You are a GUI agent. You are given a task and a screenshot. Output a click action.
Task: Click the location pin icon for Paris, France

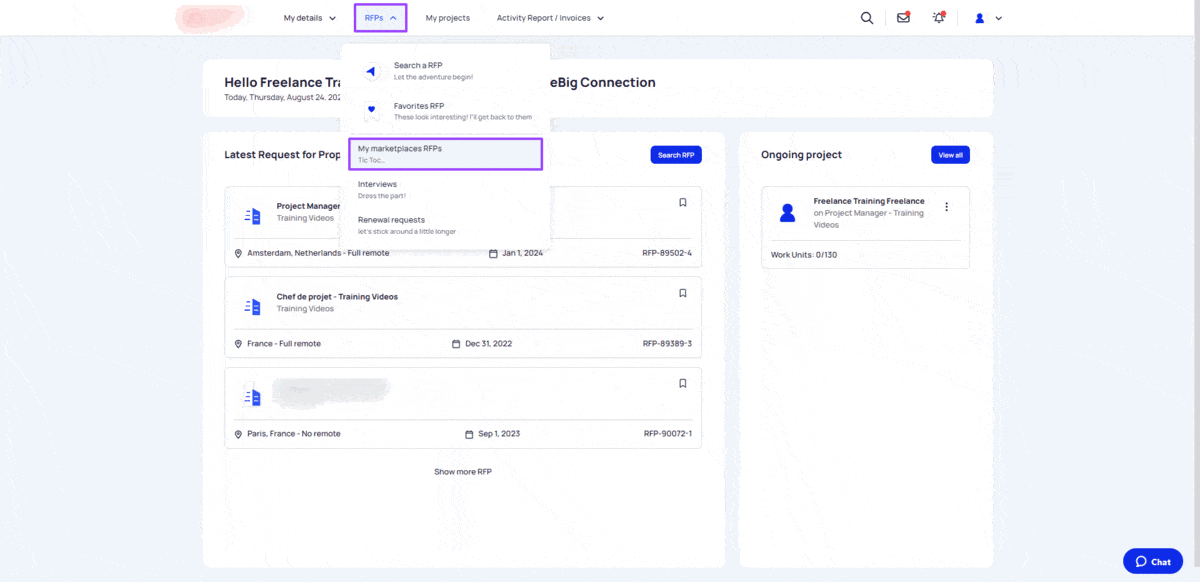238,434
